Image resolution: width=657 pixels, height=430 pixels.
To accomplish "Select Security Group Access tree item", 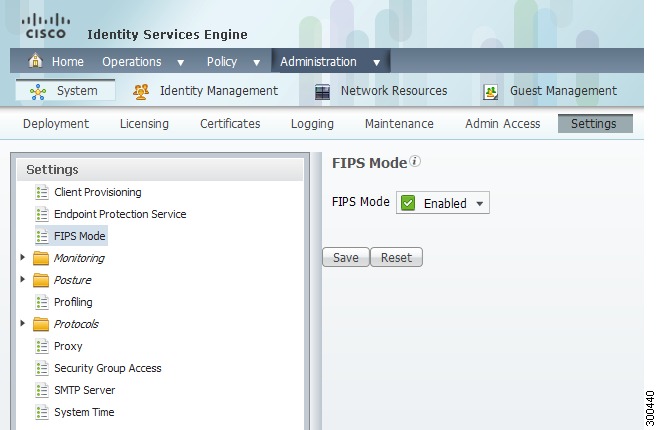I will click(x=108, y=368).
